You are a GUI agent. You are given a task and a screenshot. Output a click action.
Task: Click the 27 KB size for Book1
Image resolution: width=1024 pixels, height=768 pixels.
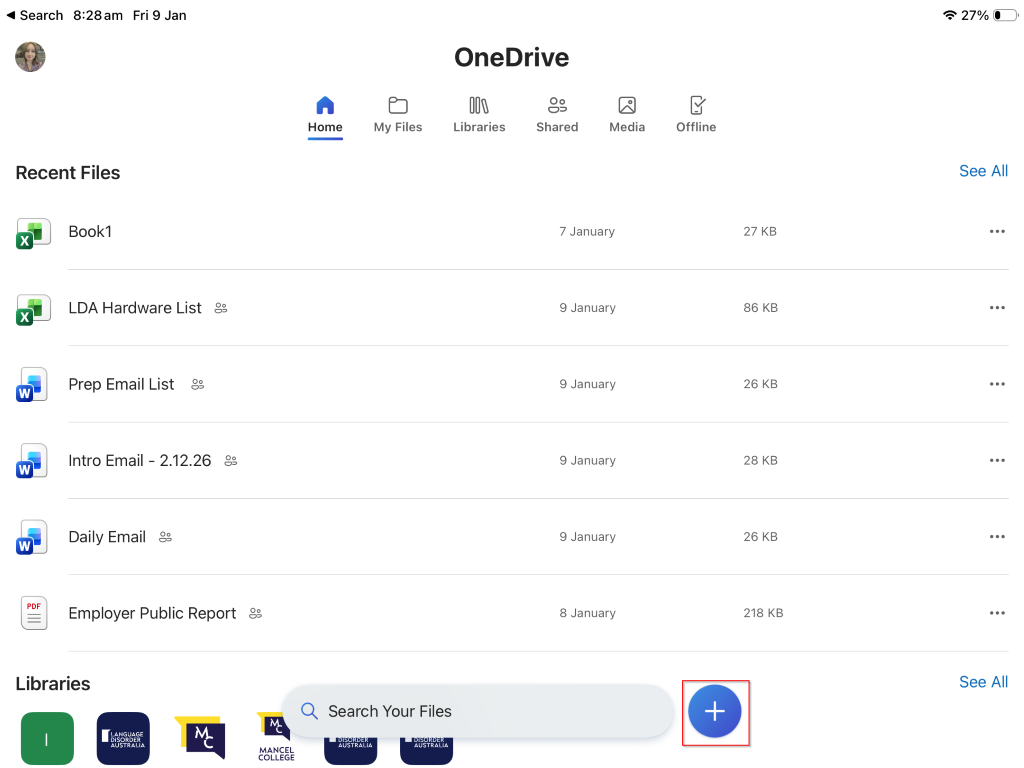click(760, 231)
